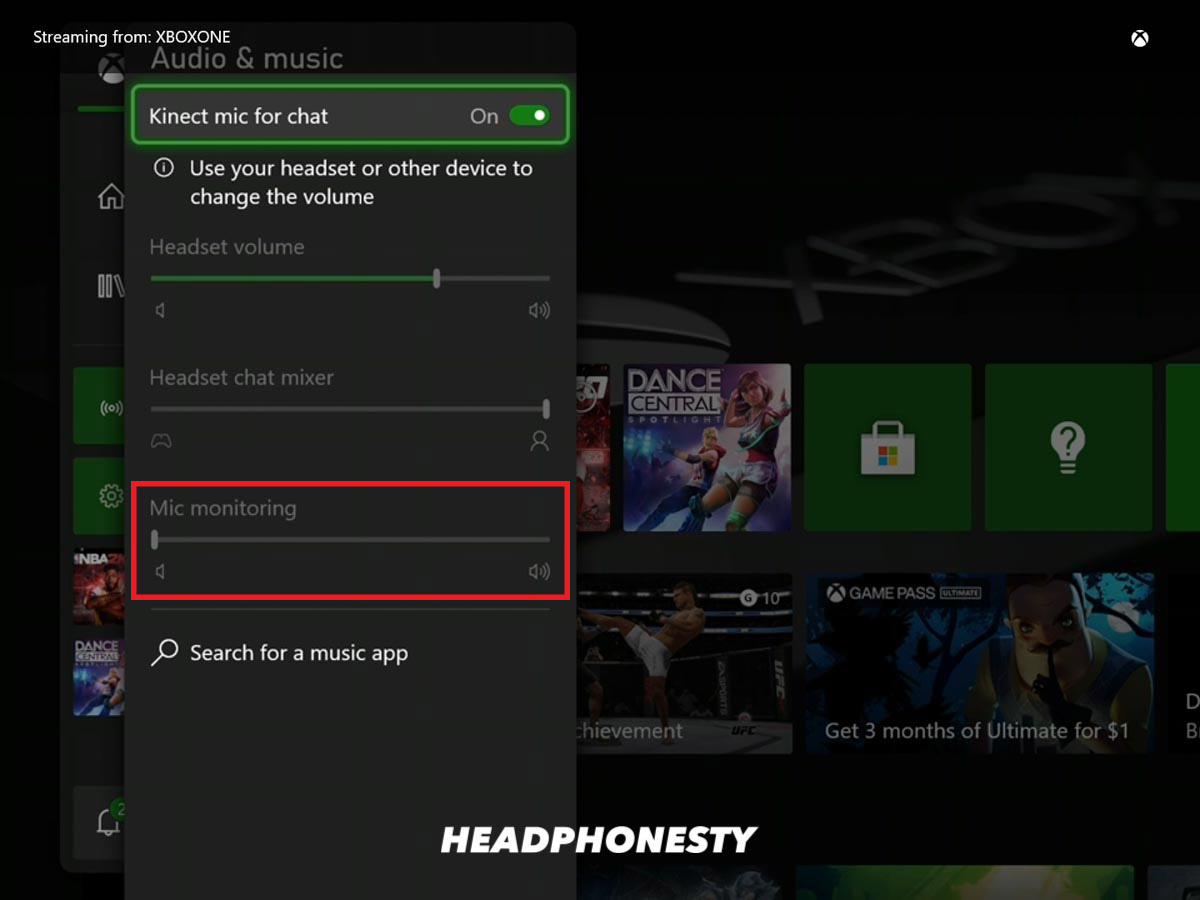Viewport: 1200px width, 900px height.
Task: Click the person icon under chat mixer
Action: tap(539, 441)
